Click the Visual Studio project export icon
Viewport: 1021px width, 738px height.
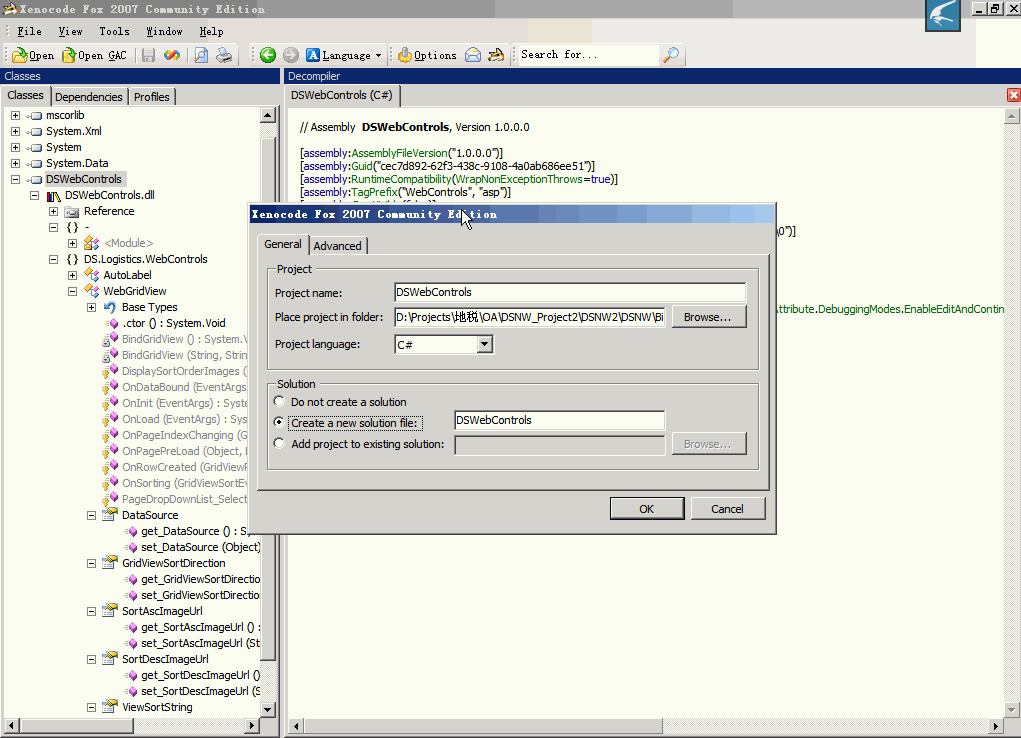click(x=172, y=55)
